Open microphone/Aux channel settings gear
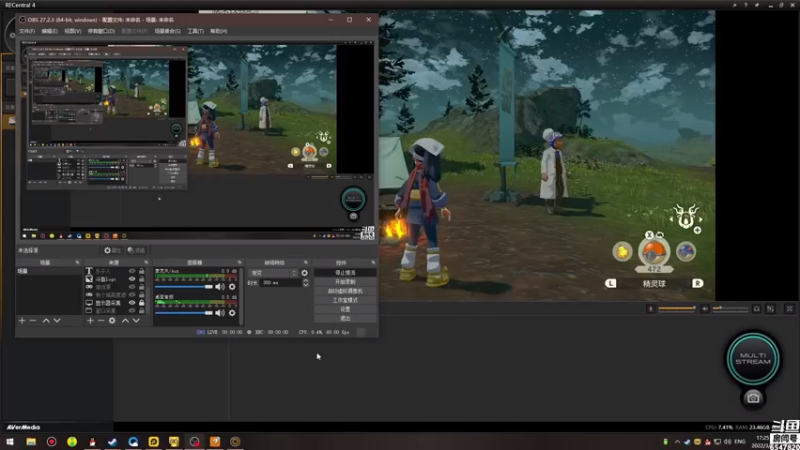The width and height of the screenshot is (800, 450). [232, 287]
